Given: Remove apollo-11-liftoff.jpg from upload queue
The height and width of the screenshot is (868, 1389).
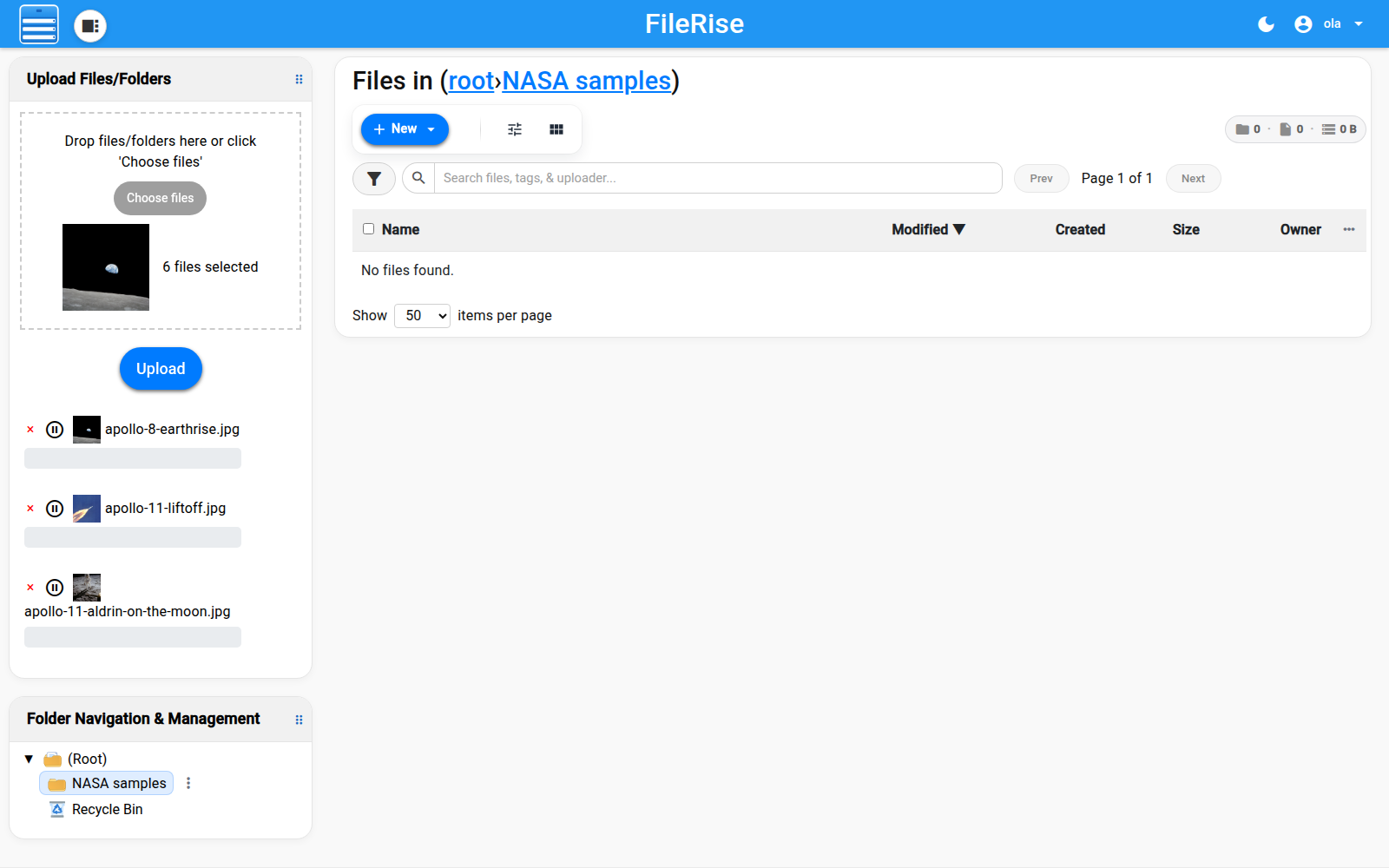Looking at the screenshot, I should click(x=30, y=509).
